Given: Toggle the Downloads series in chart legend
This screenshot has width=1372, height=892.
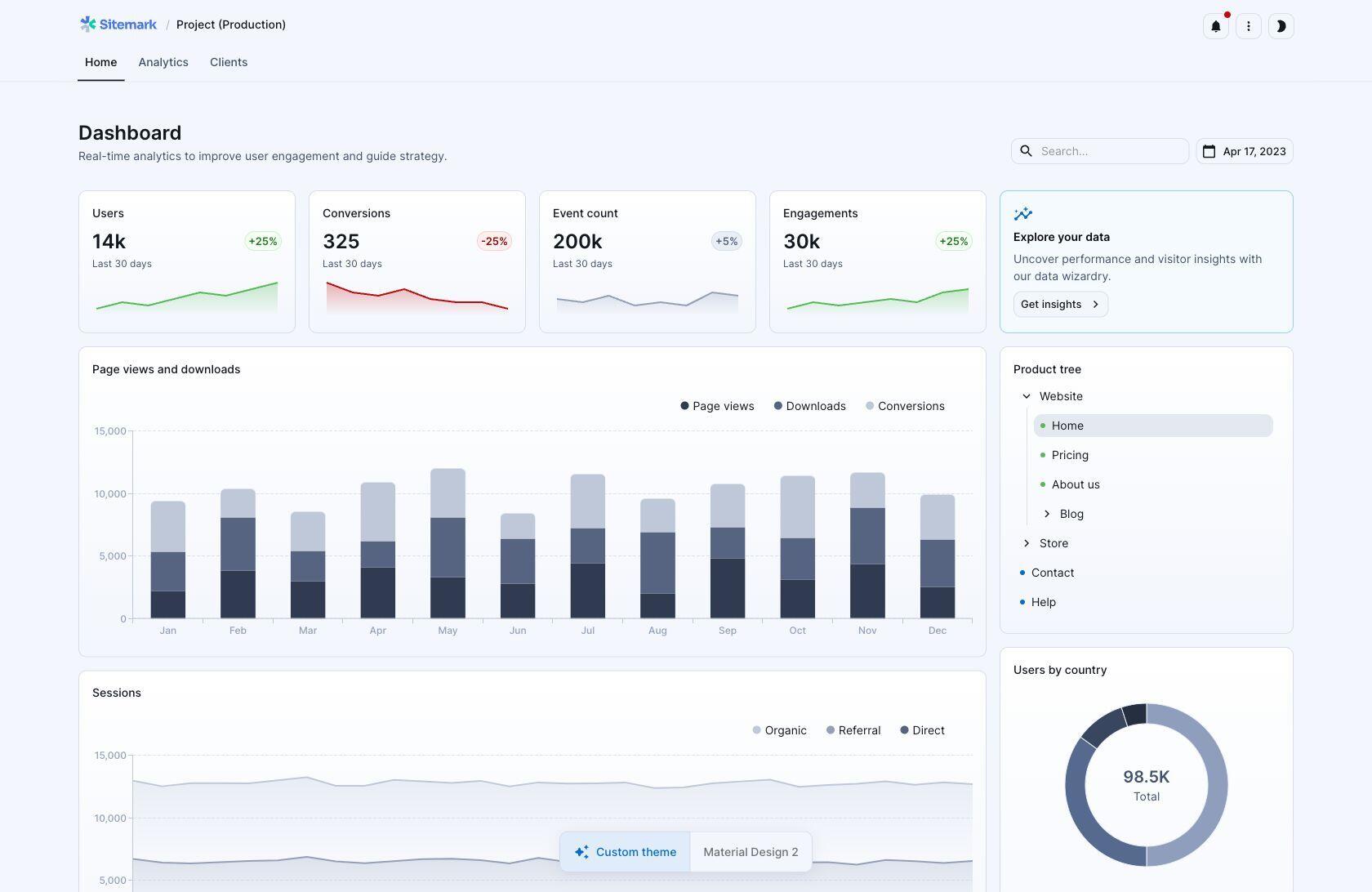Looking at the screenshot, I should click(x=809, y=406).
